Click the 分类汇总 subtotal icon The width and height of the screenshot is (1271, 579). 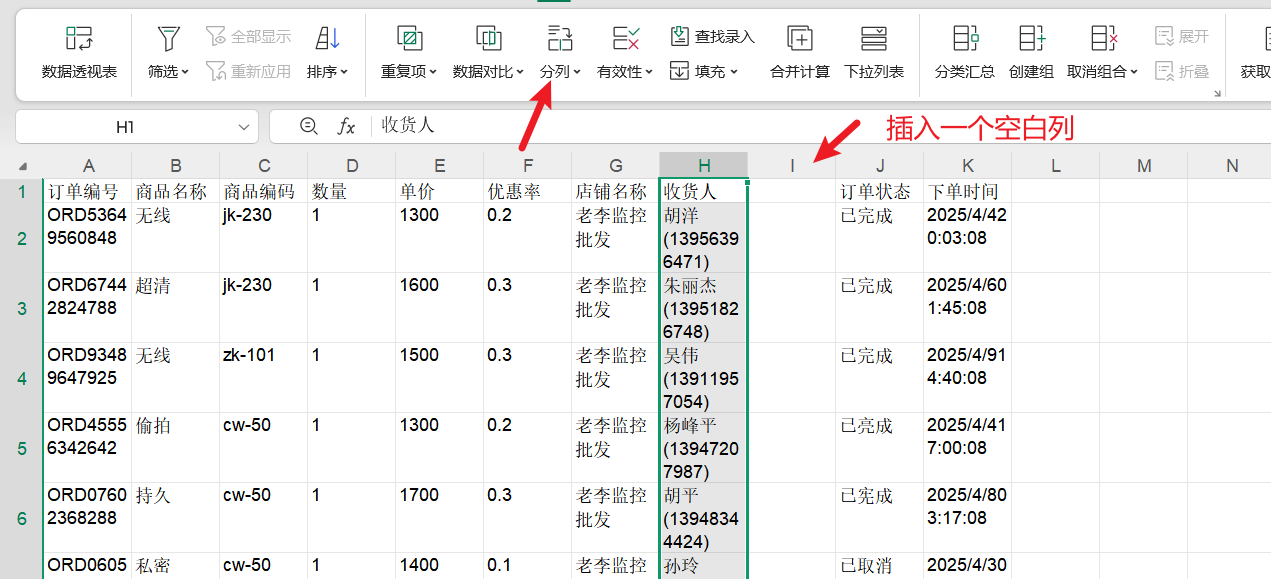964,40
